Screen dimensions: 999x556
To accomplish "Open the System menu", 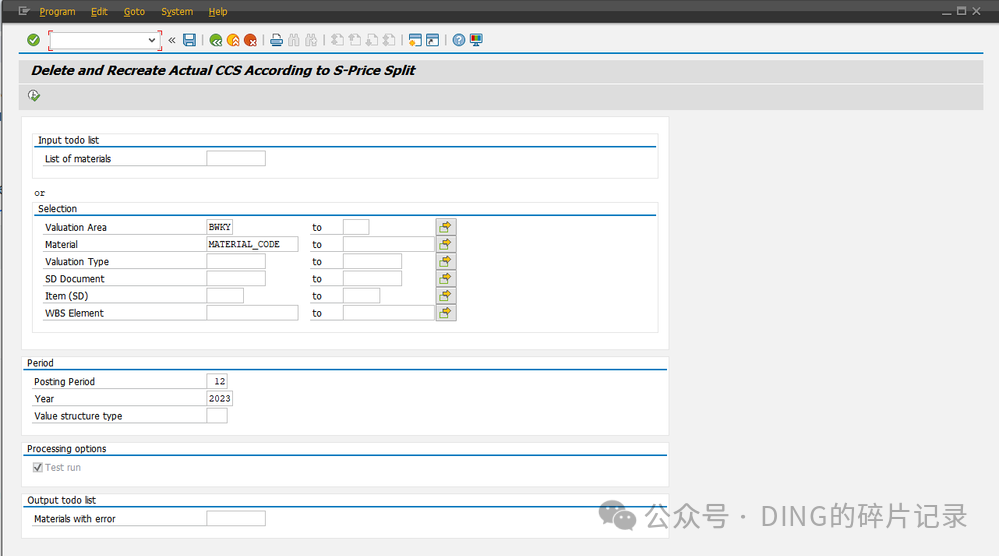I will click(177, 11).
